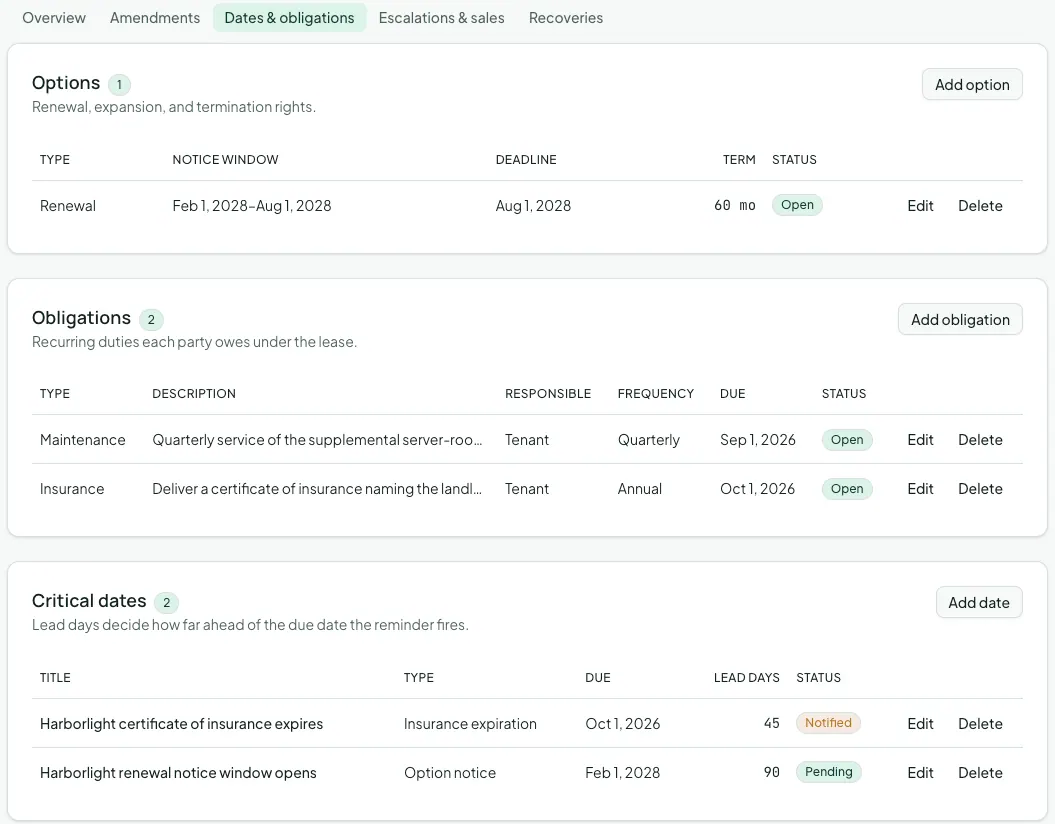Click the 'Option notice' type cell
This screenshot has width=1055, height=824.
click(x=450, y=773)
